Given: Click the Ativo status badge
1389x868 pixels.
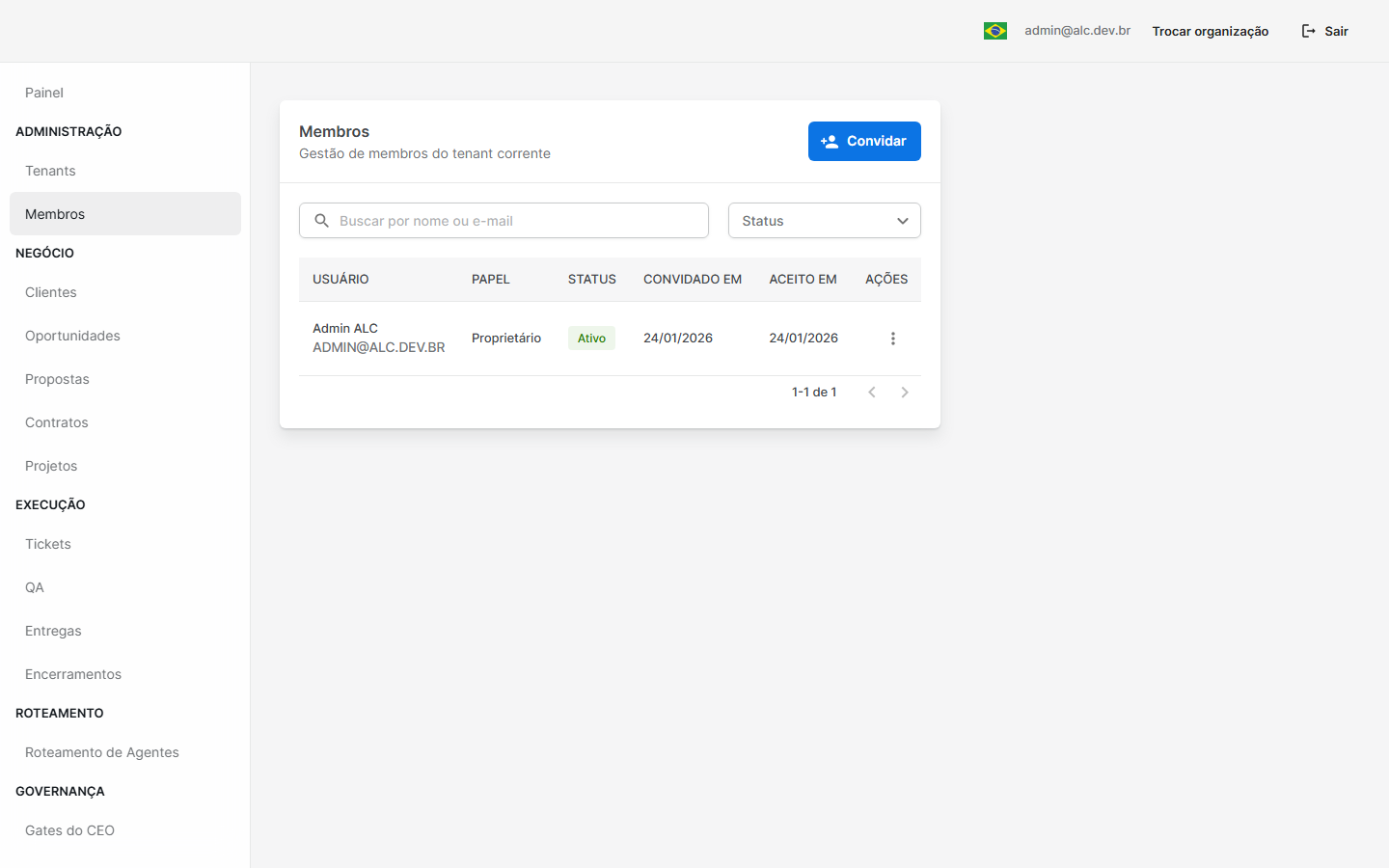Looking at the screenshot, I should tap(591, 339).
